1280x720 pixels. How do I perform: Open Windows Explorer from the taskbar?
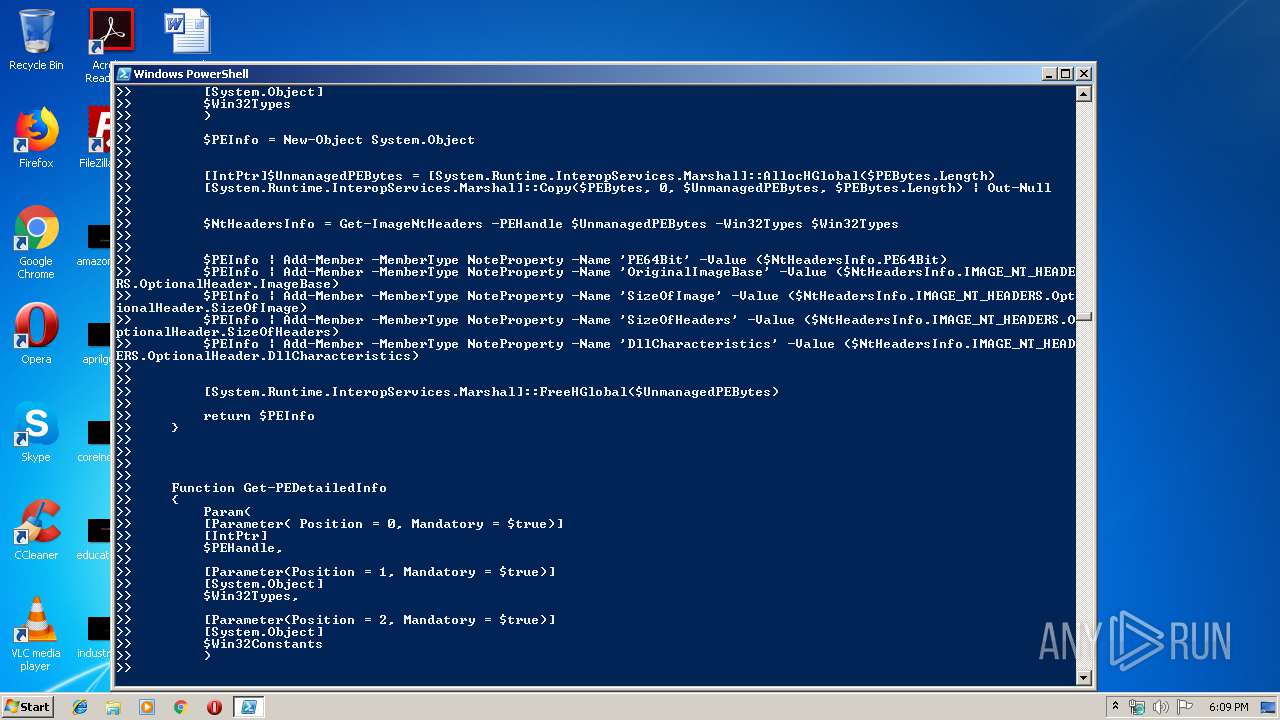[x=113, y=707]
